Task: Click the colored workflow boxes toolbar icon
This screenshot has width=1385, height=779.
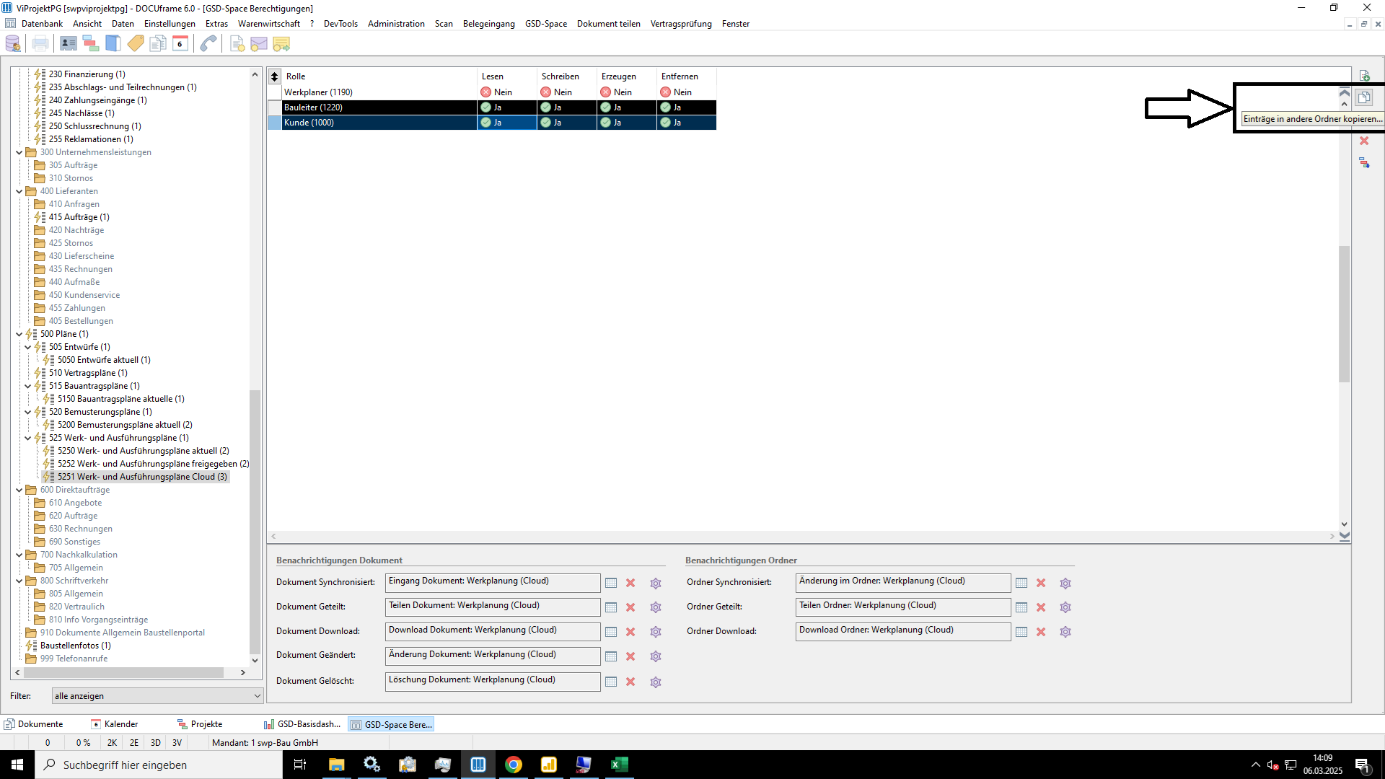Action: click(x=91, y=43)
